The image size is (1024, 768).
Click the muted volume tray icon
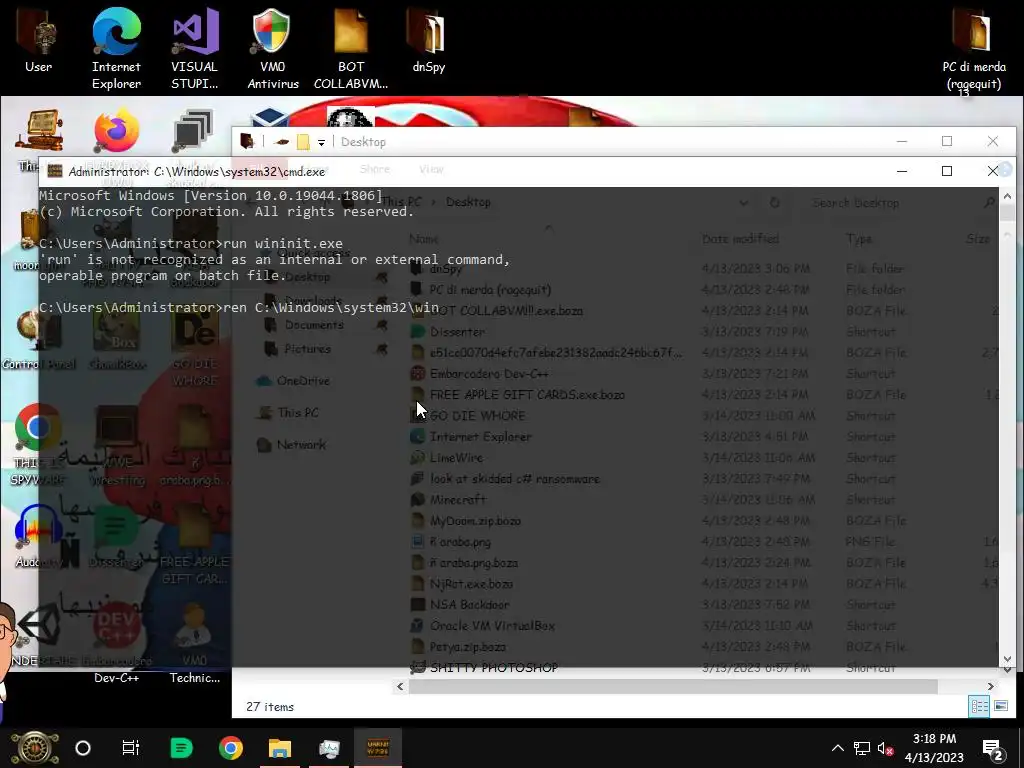pyautogui.click(x=886, y=748)
